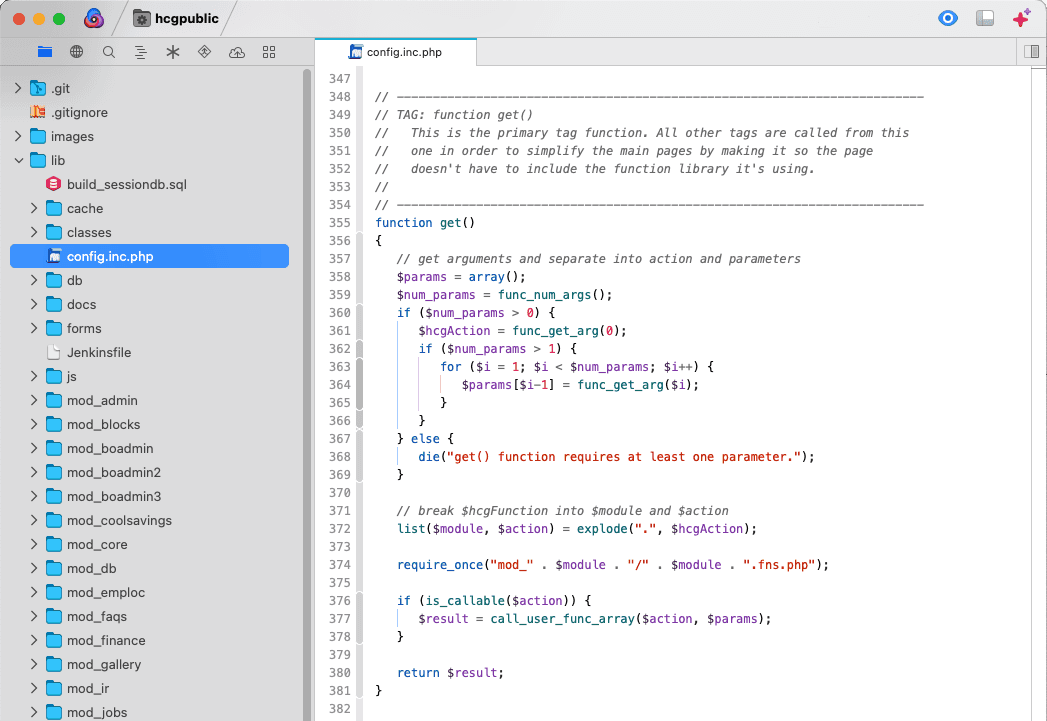Fold the get() function at line 356
The height and width of the screenshot is (721, 1047).
[360, 241]
